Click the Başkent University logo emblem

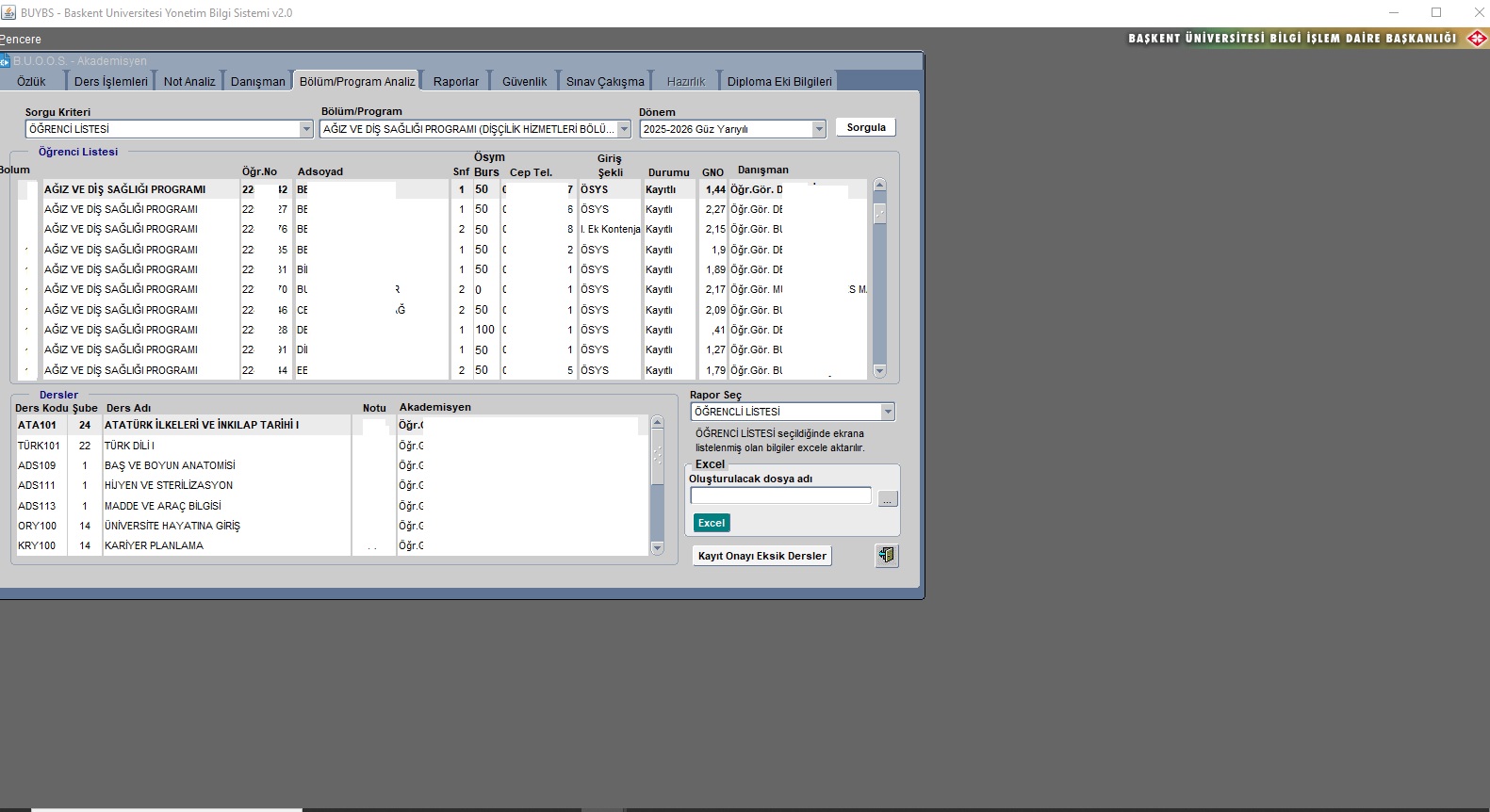pos(1477,39)
